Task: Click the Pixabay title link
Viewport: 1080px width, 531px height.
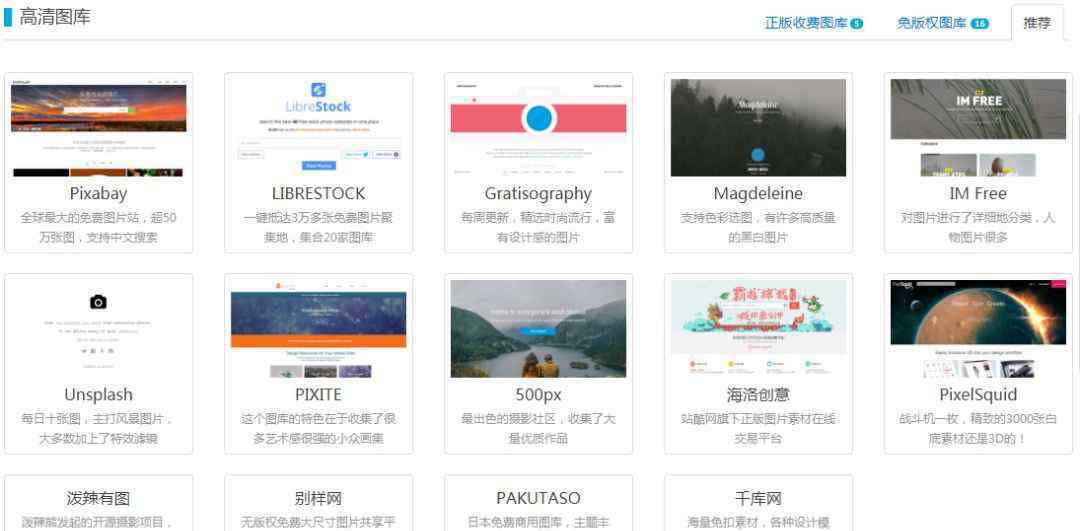Action: (98, 194)
